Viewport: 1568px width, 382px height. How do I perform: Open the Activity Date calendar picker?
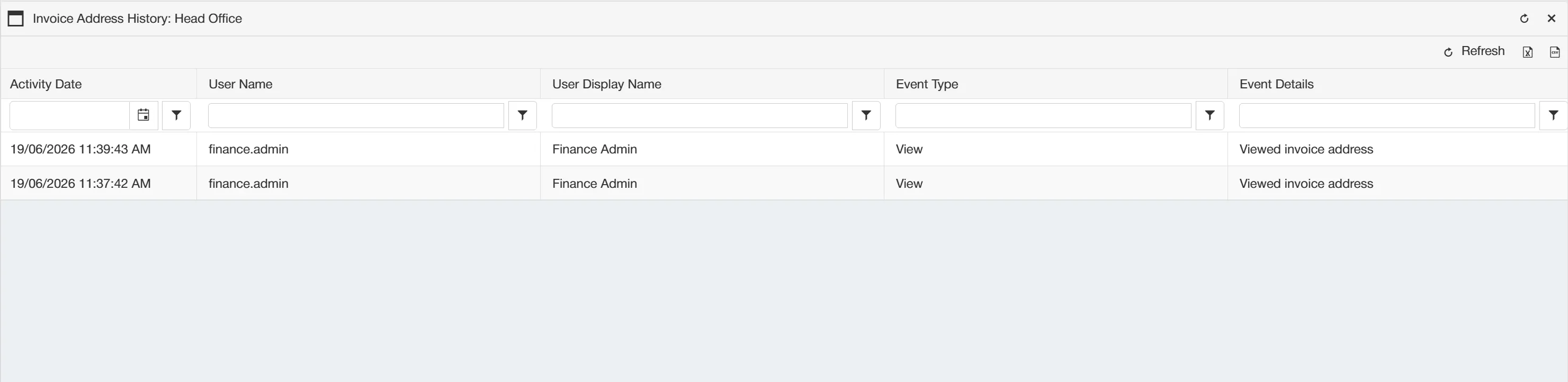144,115
